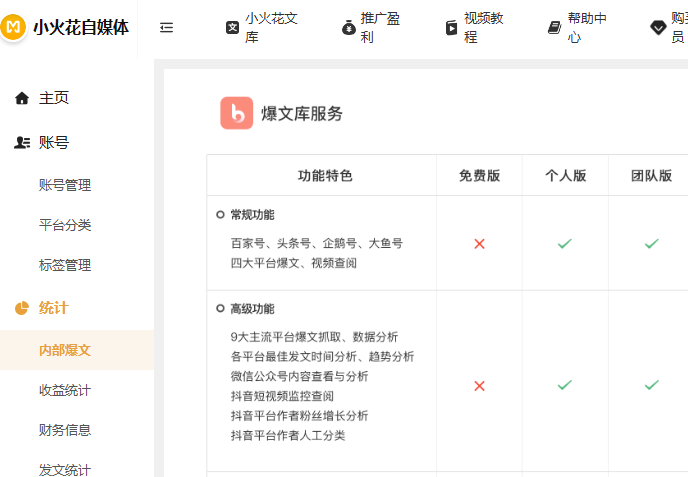Click the 团队版 column header

click(x=651, y=176)
